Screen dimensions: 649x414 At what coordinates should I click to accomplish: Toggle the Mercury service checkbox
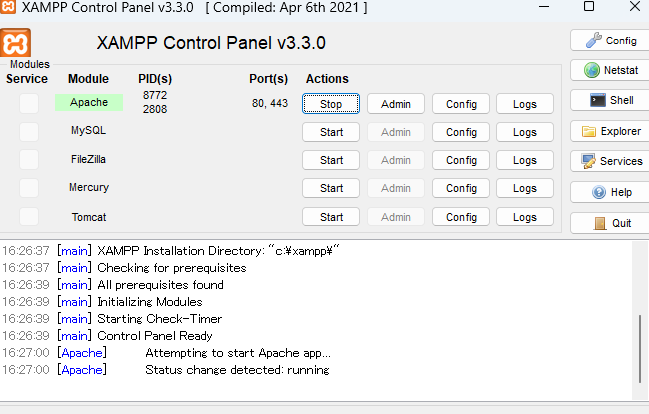29,188
